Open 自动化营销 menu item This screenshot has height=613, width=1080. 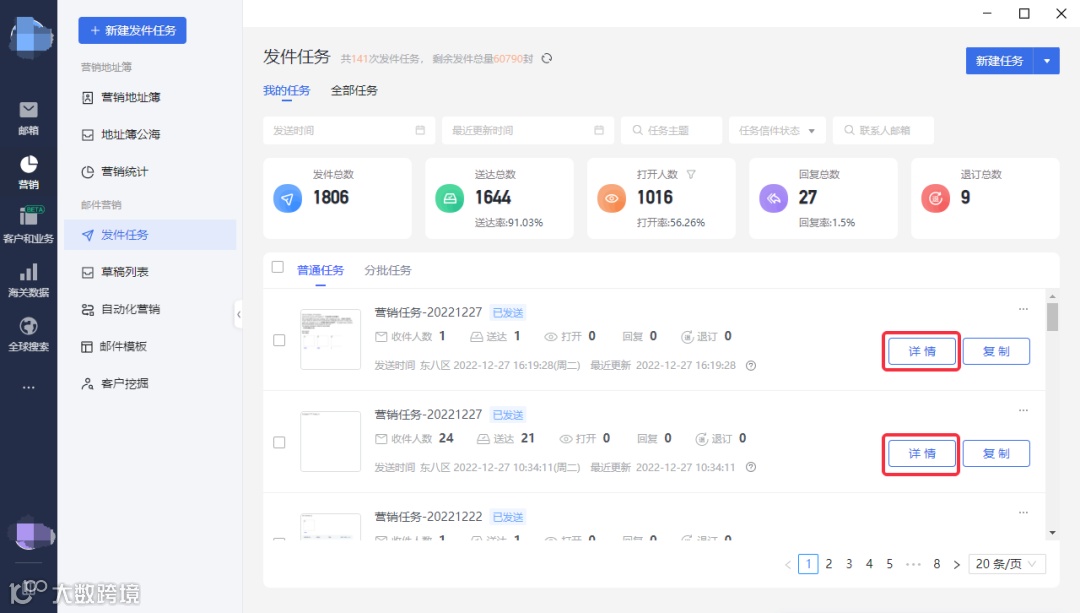coord(150,309)
